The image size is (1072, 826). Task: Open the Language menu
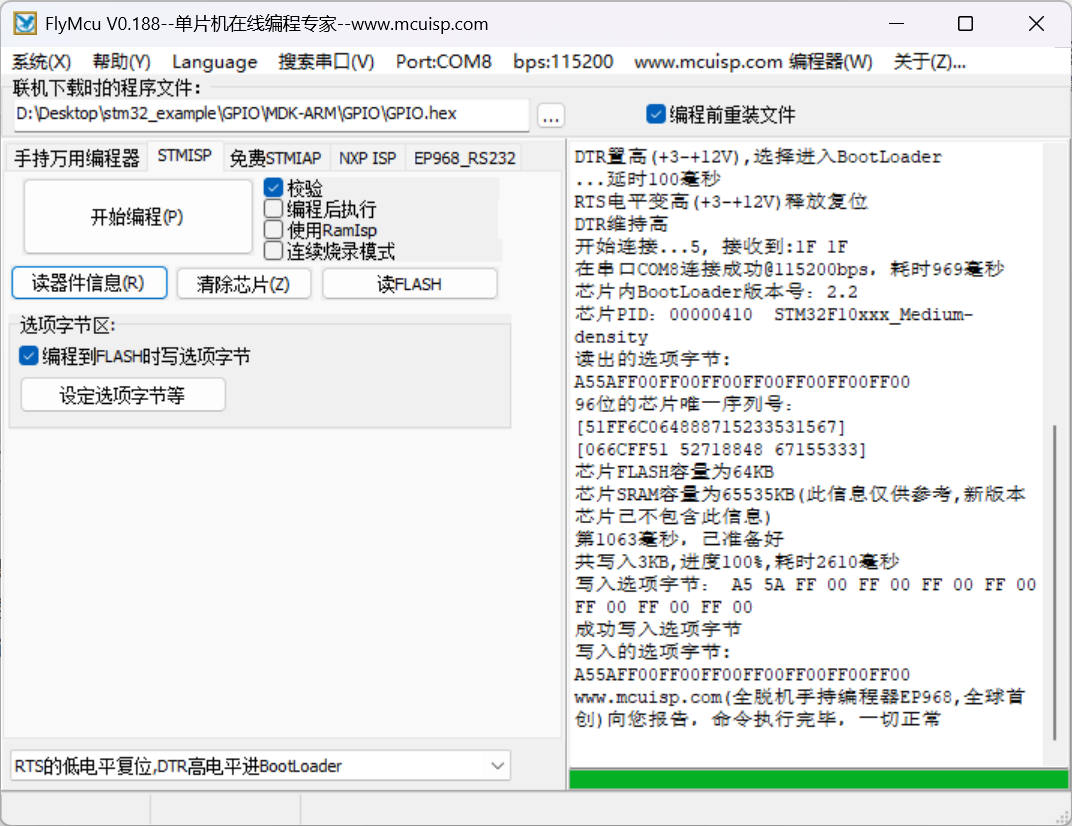click(215, 62)
